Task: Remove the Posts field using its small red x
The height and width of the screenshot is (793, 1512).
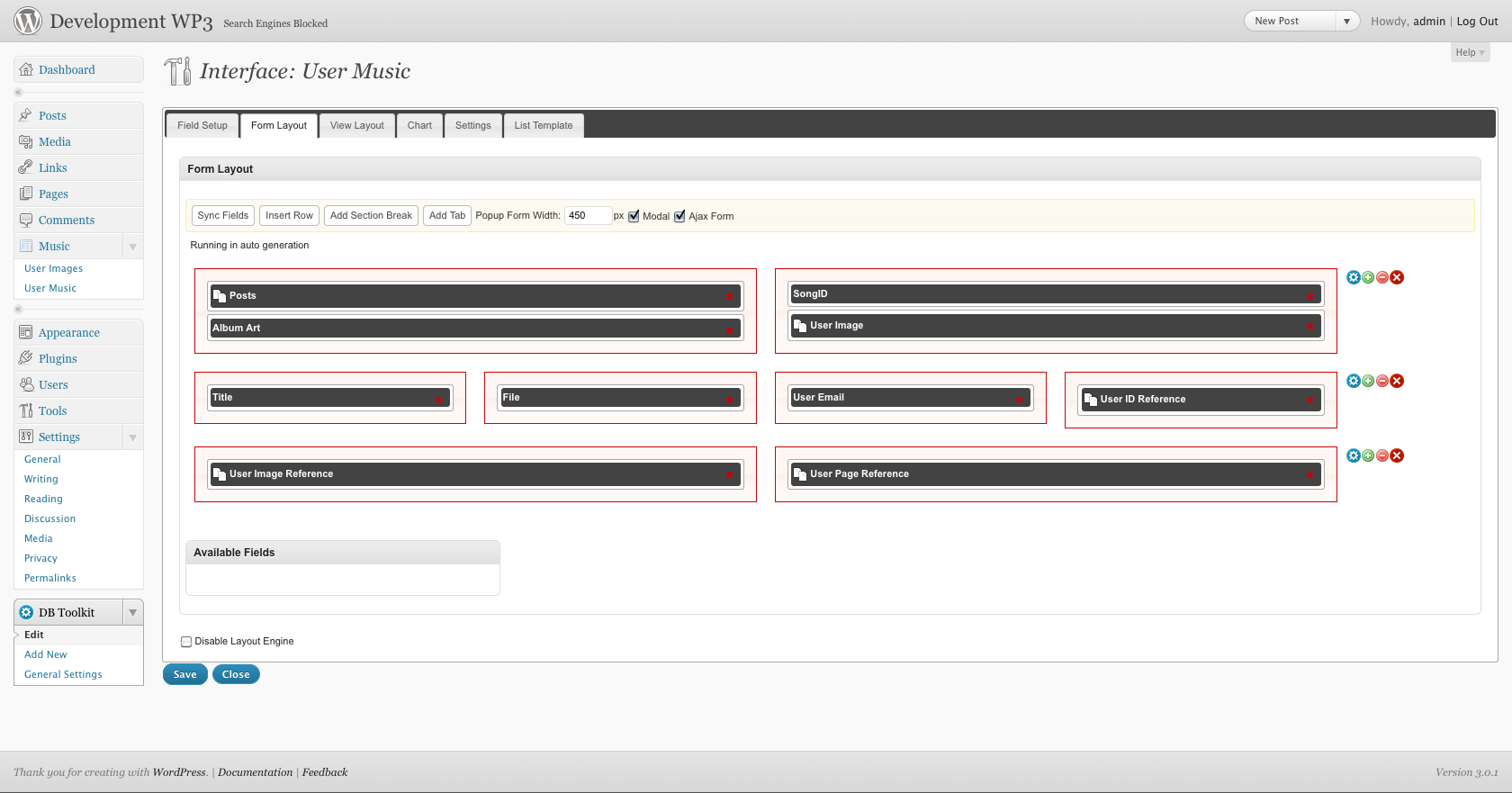Action: (729, 297)
